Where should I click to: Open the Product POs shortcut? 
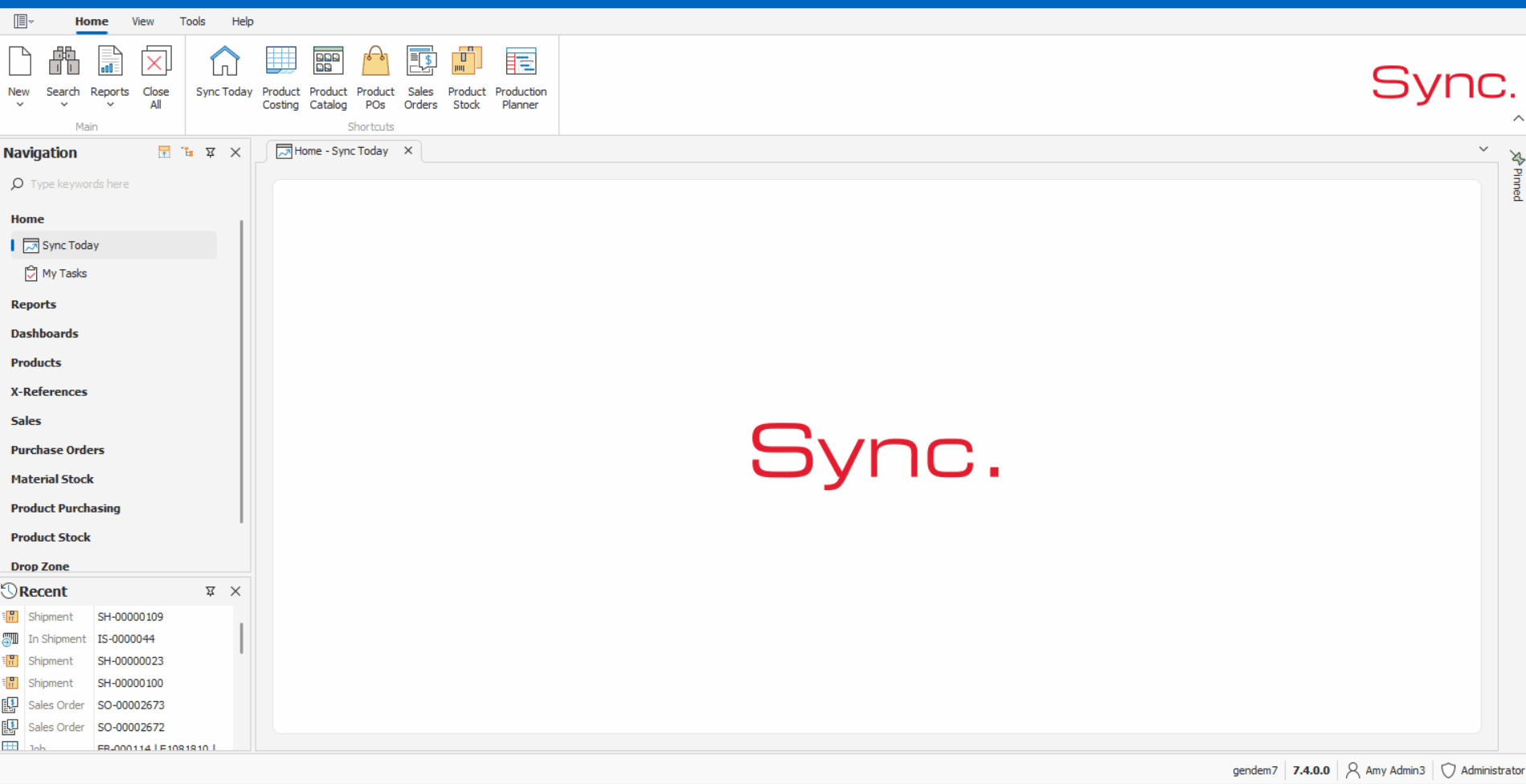click(374, 76)
